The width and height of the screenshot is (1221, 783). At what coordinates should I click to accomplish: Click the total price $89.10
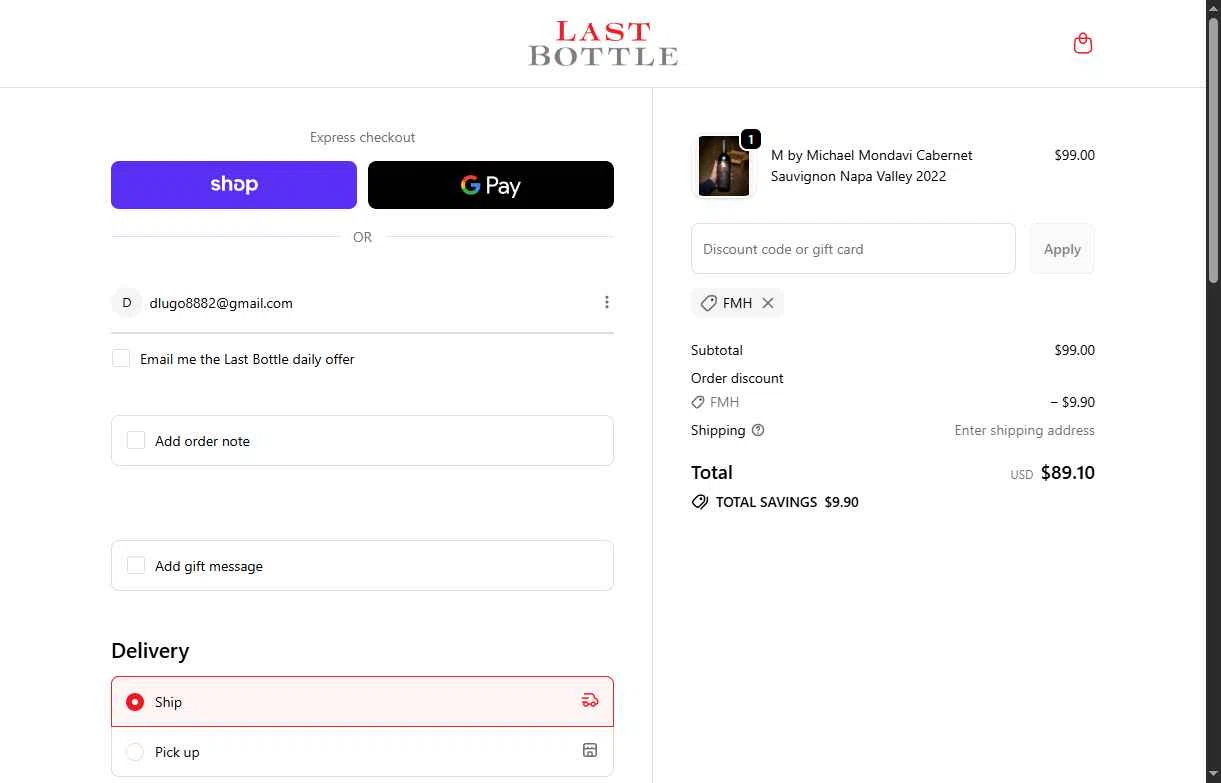1068,473
